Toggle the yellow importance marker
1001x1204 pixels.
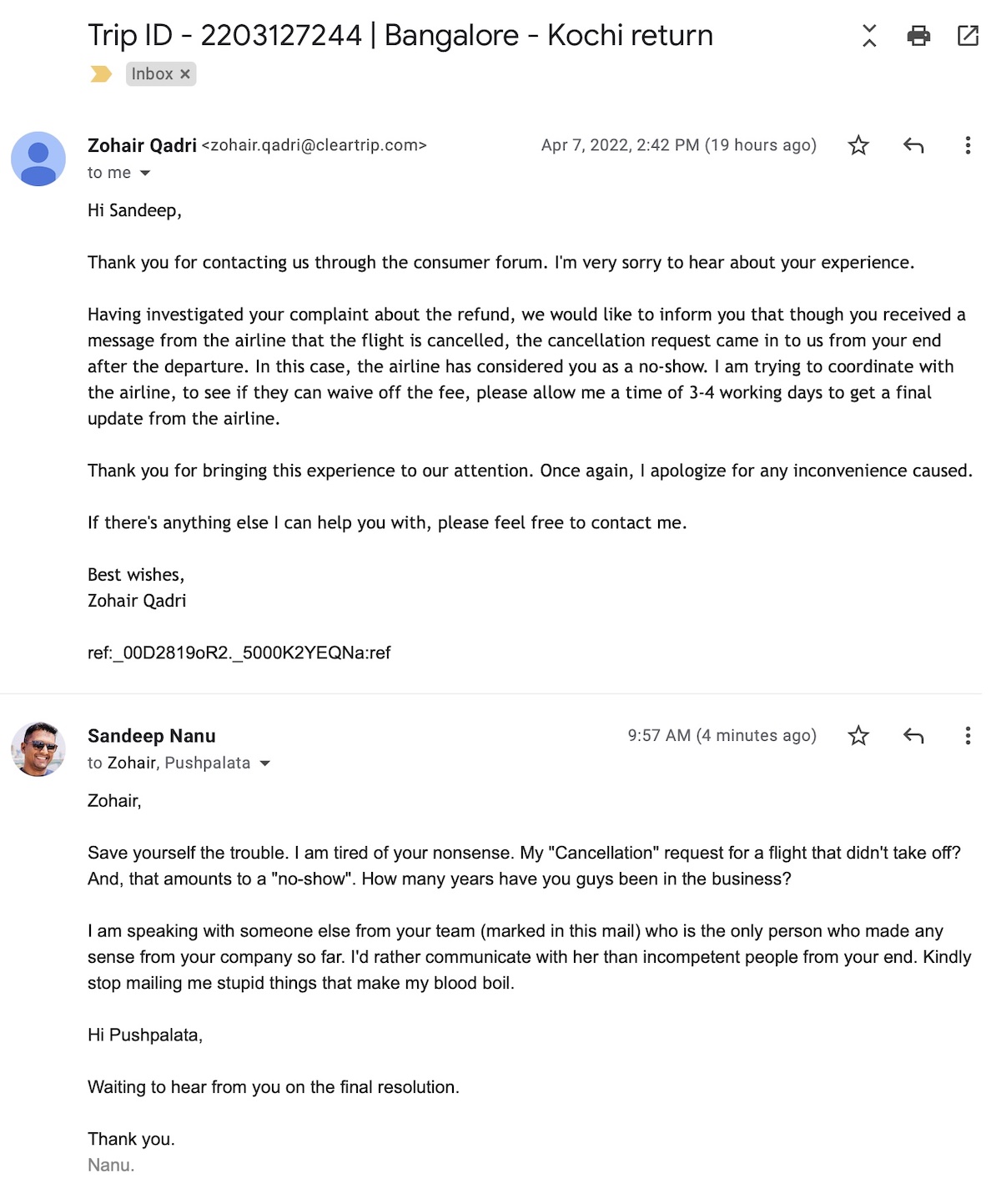point(101,74)
